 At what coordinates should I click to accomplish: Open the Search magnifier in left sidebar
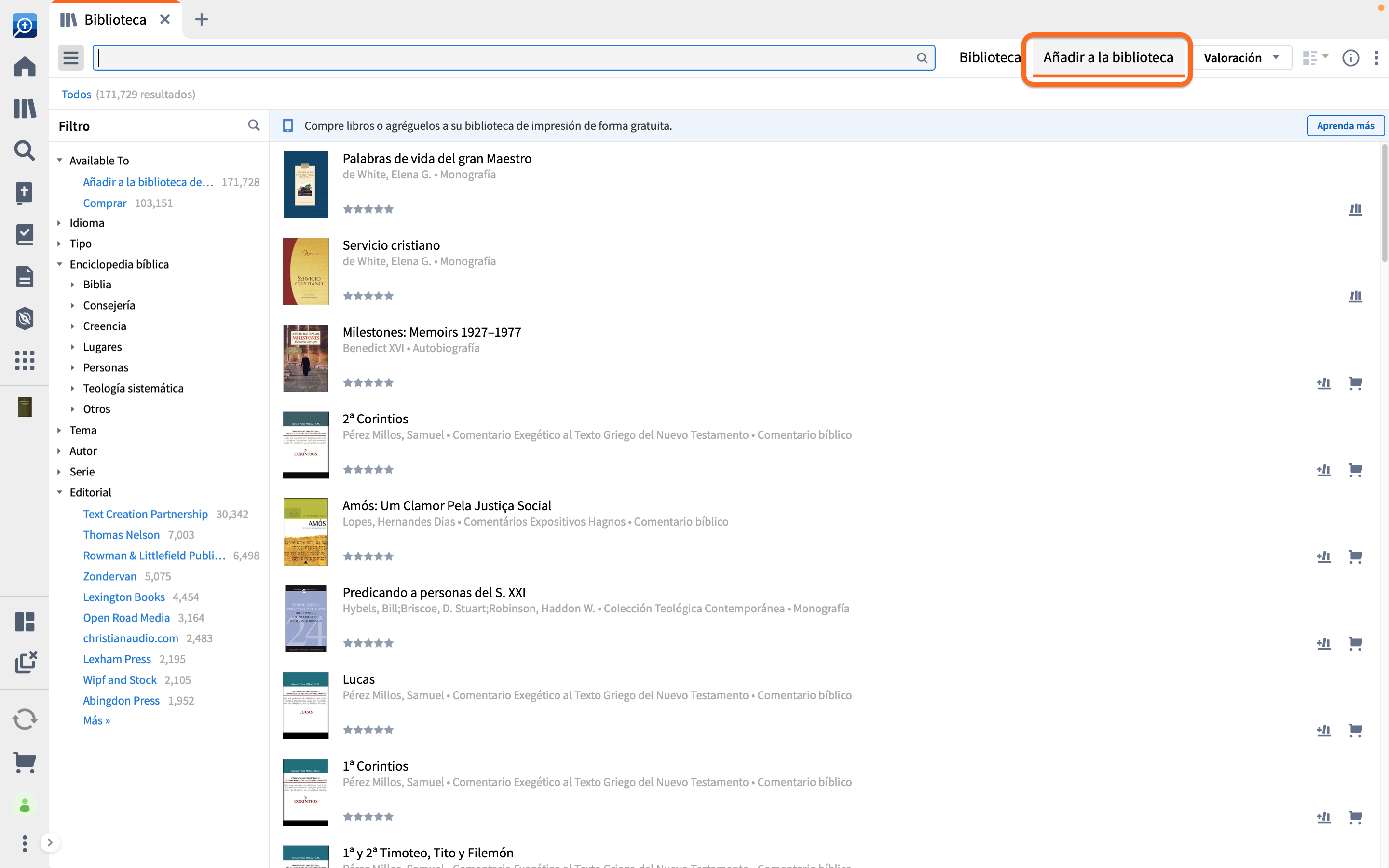25,150
